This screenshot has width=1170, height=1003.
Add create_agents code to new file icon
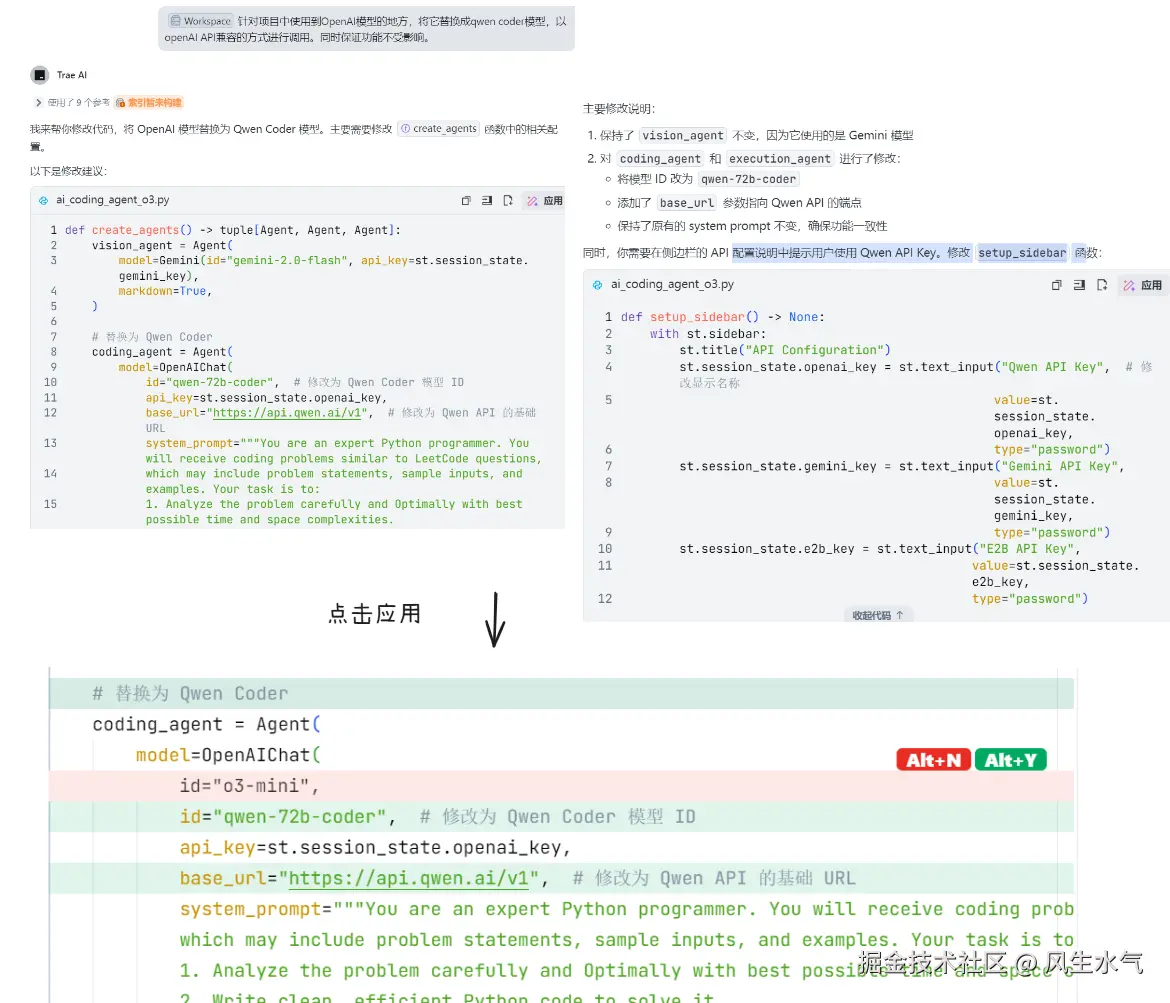point(507,201)
